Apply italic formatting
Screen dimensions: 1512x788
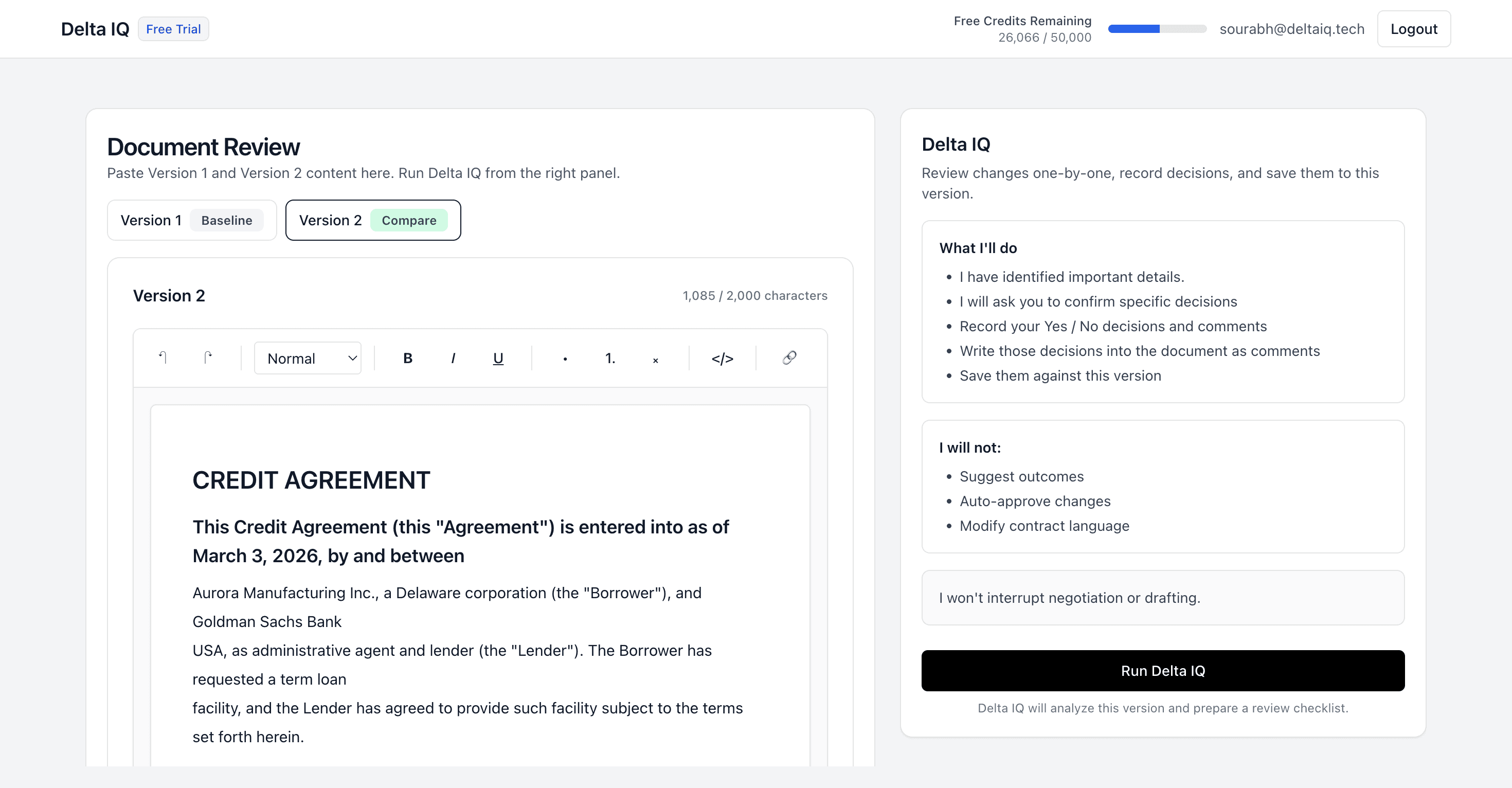tap(453, 357)
